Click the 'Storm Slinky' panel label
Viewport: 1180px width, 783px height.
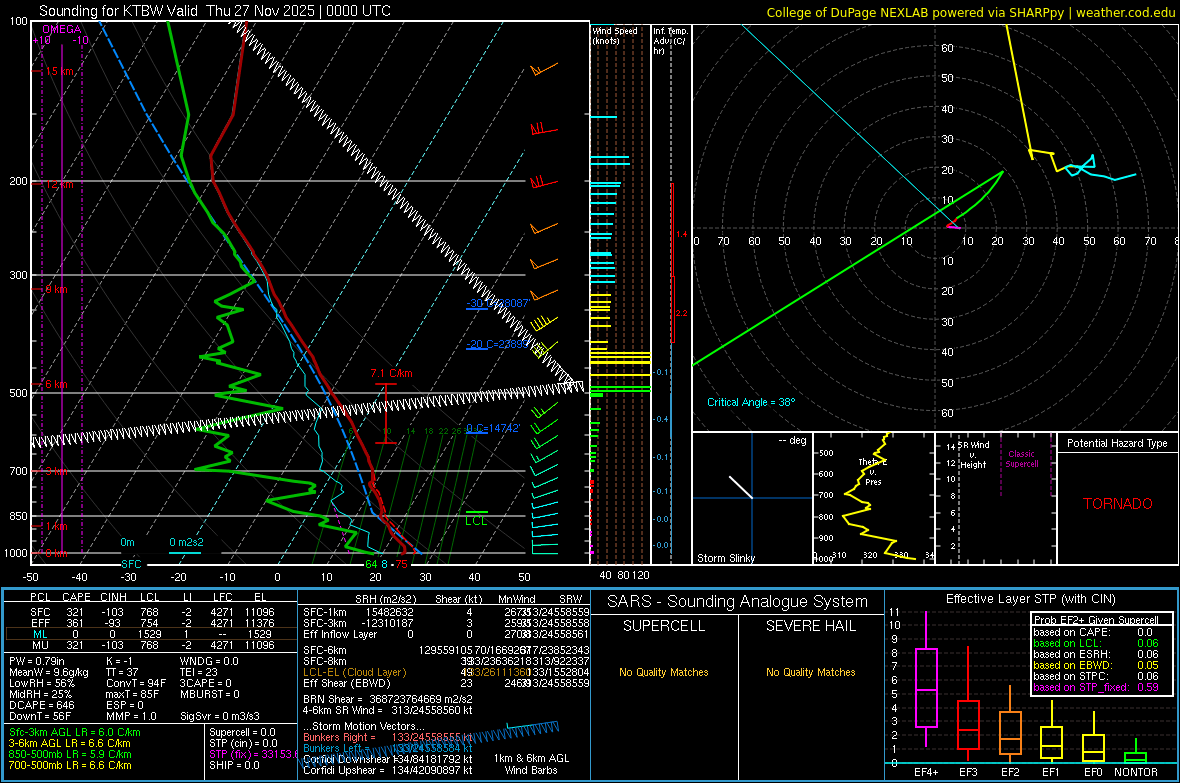[x=725, y=558]
